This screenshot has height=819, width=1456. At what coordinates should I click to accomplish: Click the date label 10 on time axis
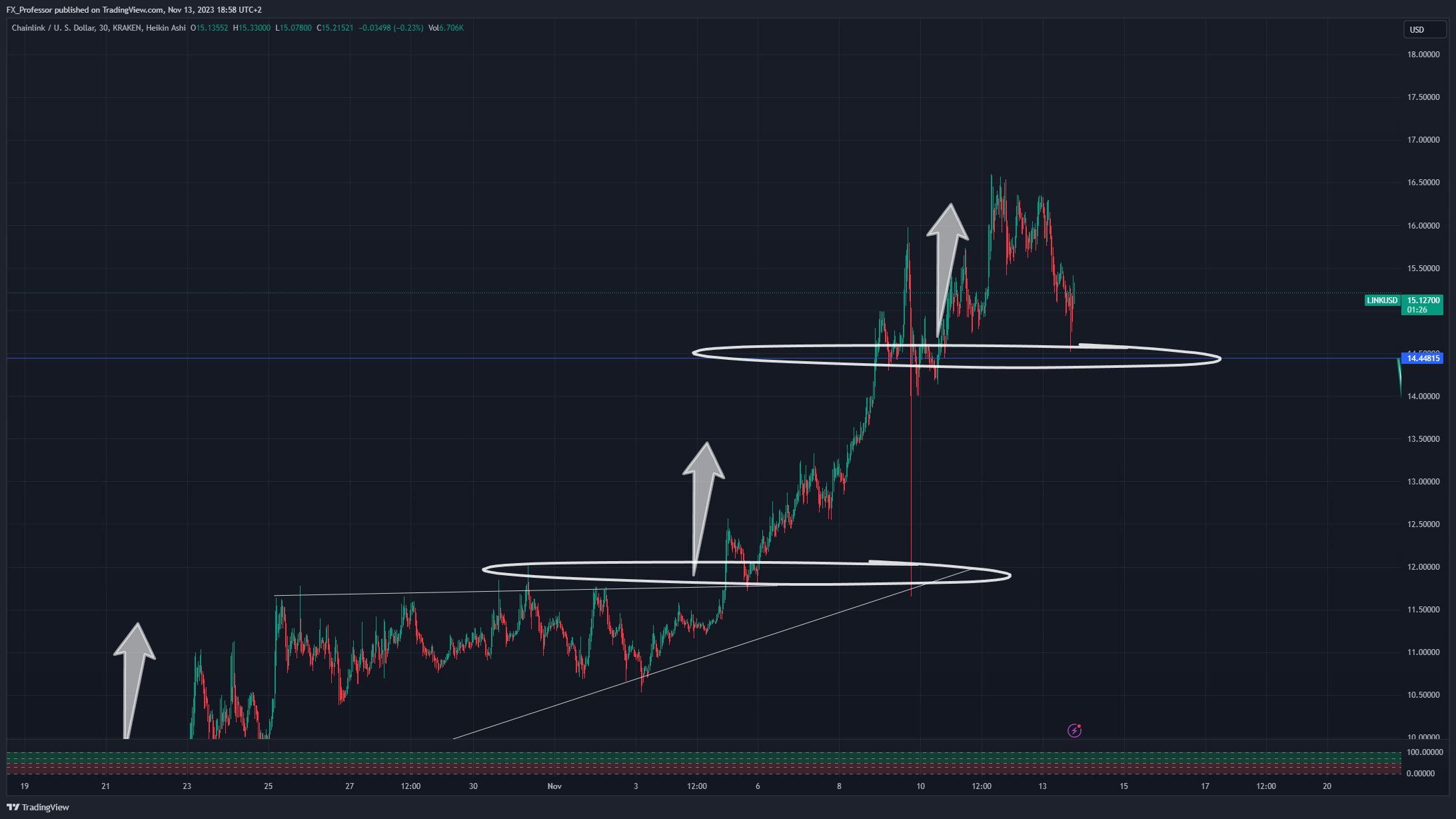tap(920, 786)
